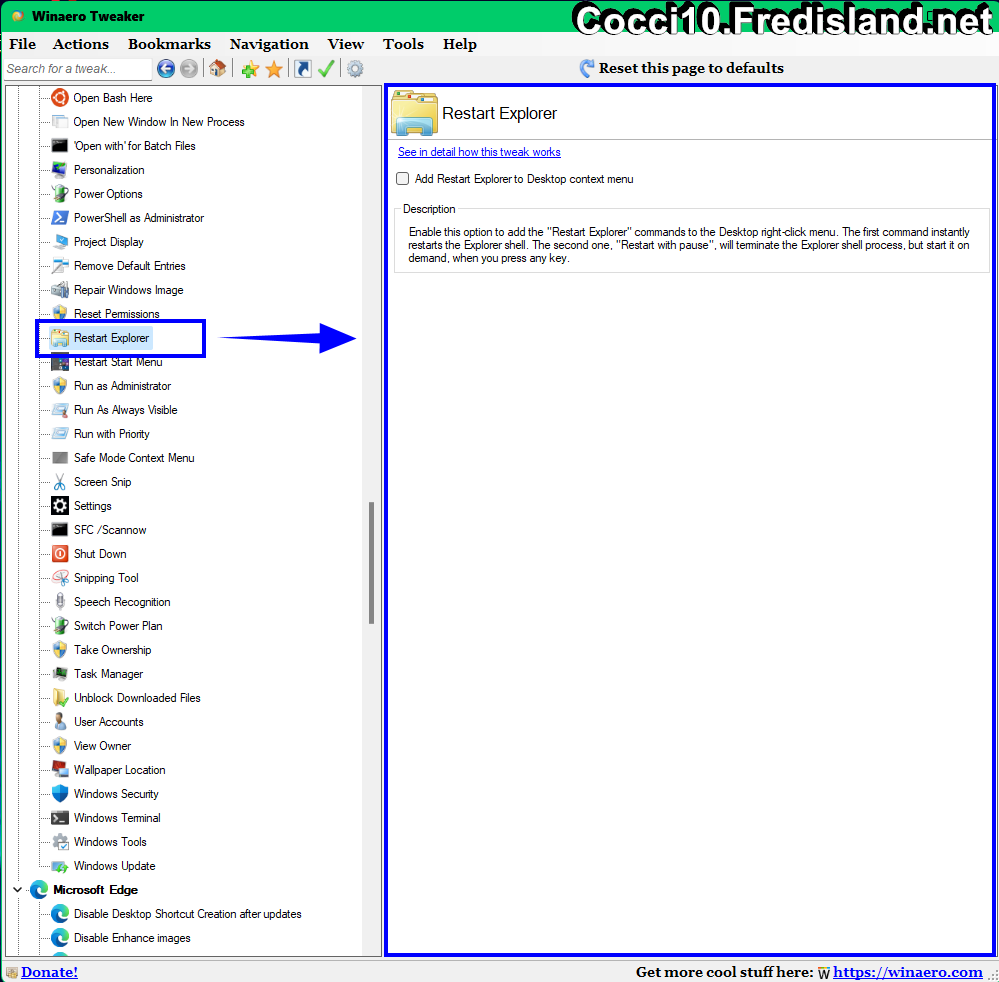Open See in detail how this tweak works

[x=479, y=152]
